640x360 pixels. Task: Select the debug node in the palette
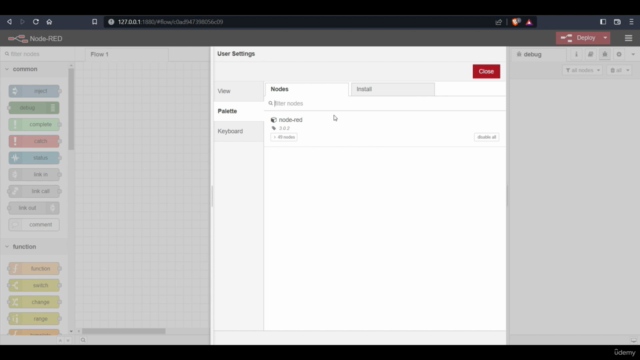click(34, 108)
